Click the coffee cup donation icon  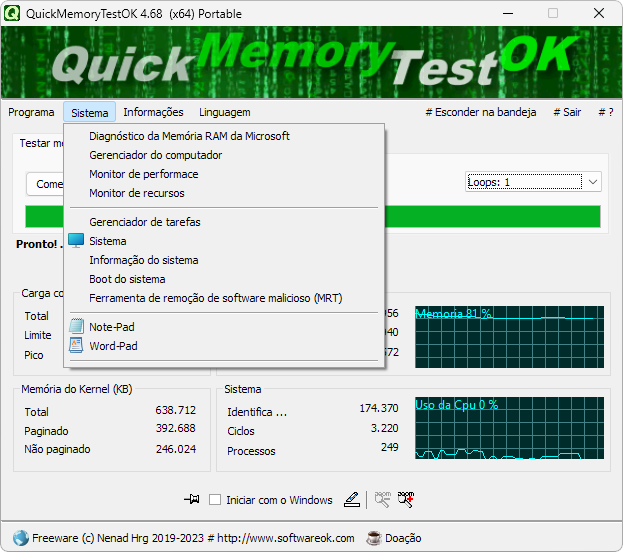click(x=373, y=538)
